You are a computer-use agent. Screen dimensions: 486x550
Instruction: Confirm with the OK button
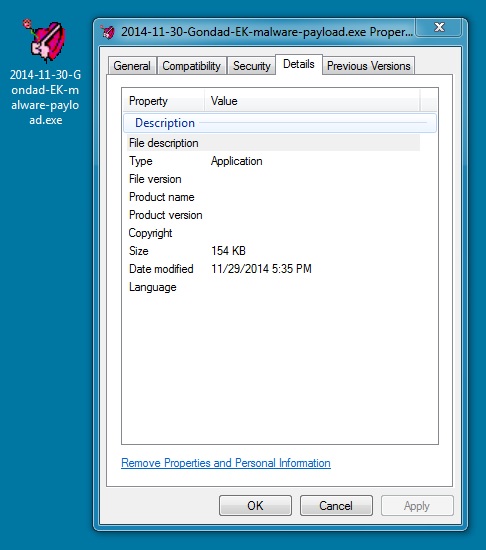(x=255, y=505)
